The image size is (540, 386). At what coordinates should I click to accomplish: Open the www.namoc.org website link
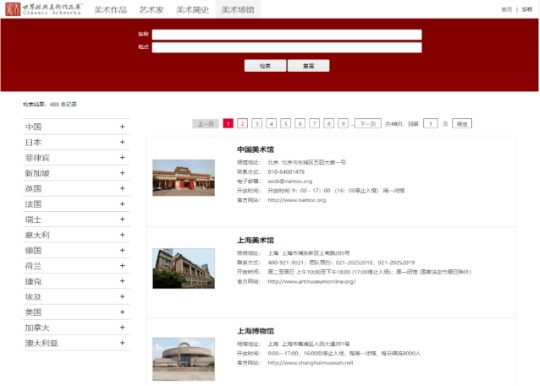(x=297, y=200)
